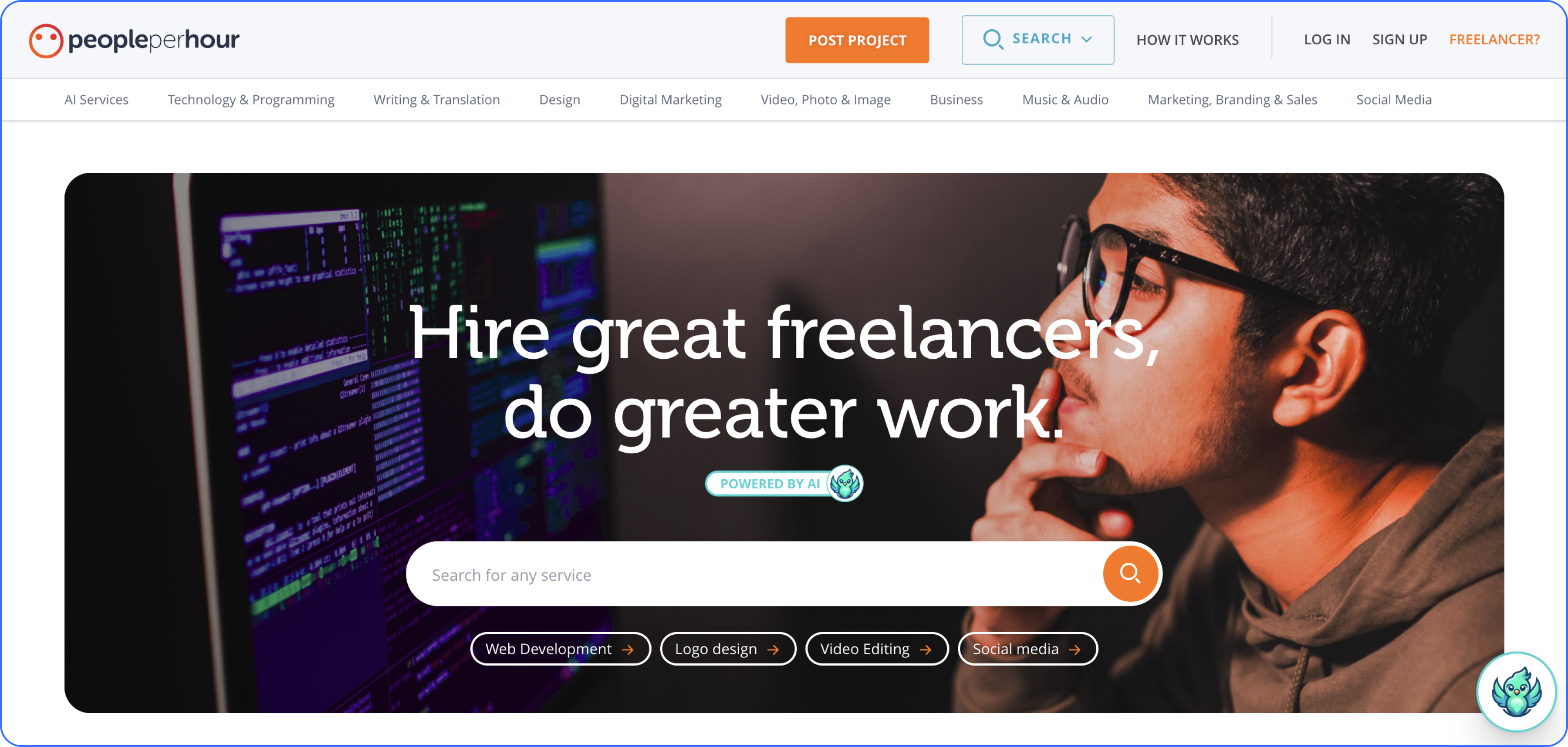Go to the Freelancer? link
Viewport: 1568px width, 747px height.
(1494, 40)
